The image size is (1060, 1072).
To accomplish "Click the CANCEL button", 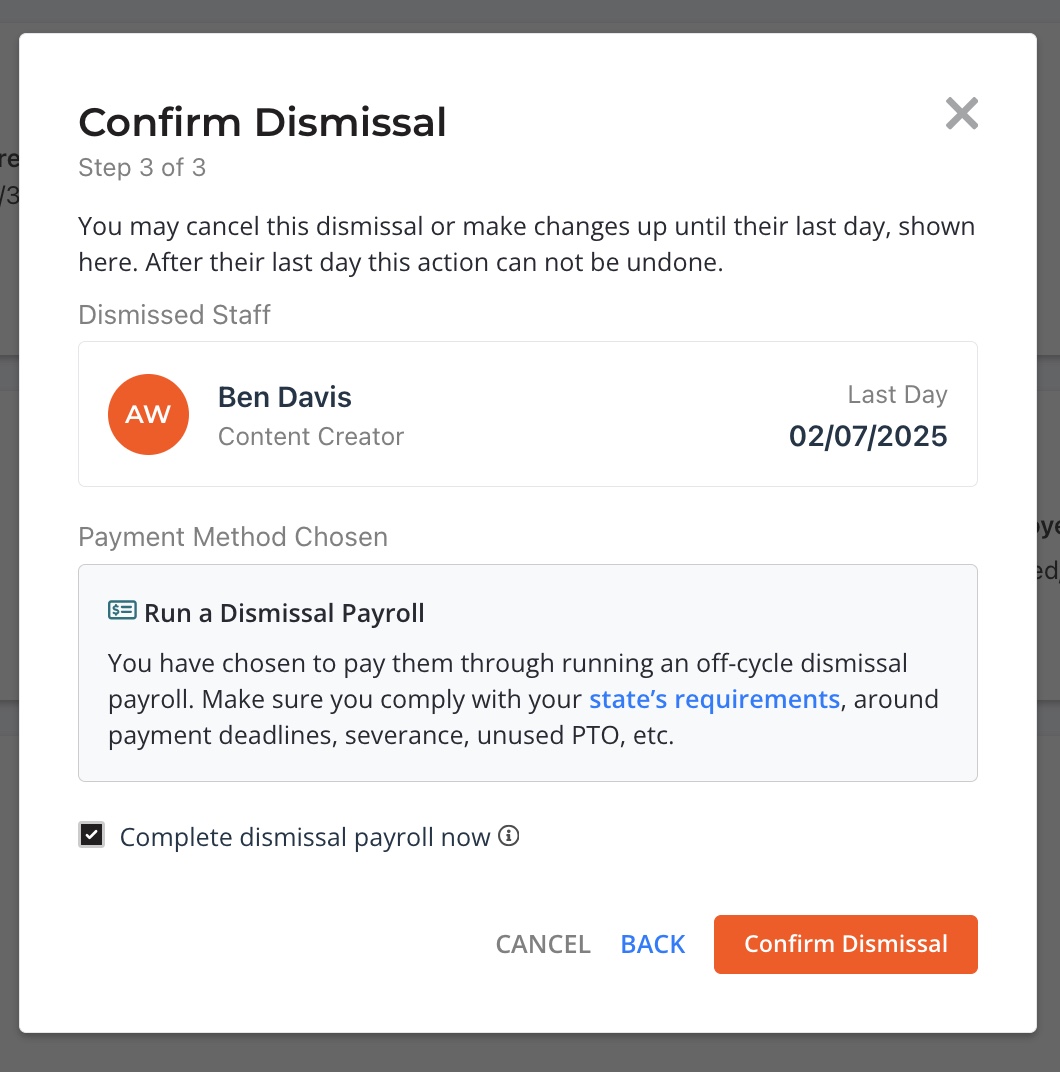I will tap(543, 944).
